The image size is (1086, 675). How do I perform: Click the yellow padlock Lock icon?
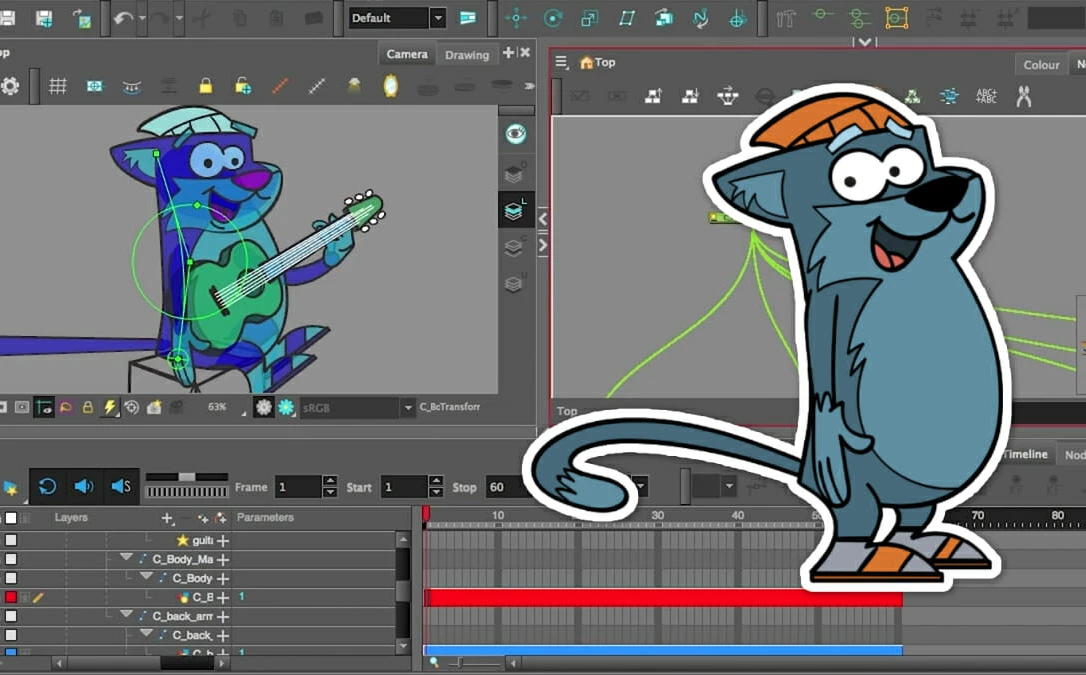pos(205,87)
